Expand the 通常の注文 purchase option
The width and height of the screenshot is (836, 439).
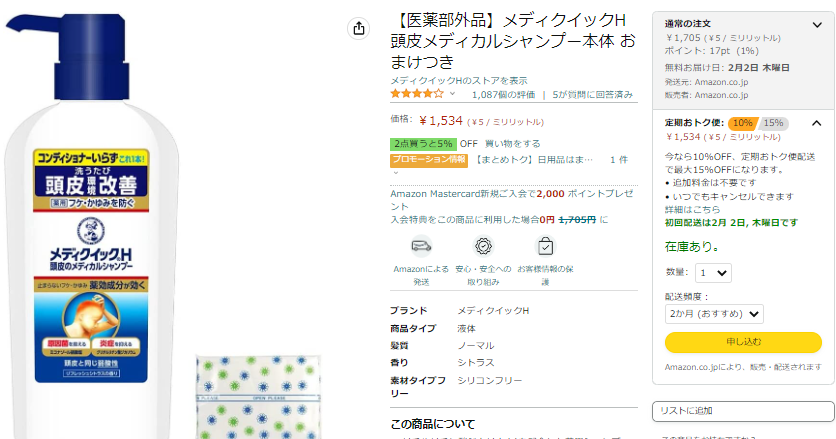[x=817, y=25]
